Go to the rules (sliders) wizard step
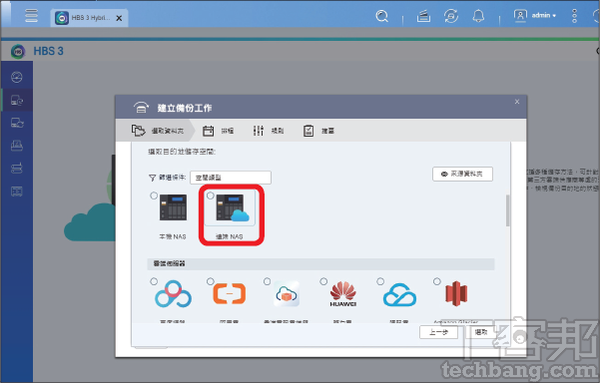 pyautogui.click(x=268, y=131)
